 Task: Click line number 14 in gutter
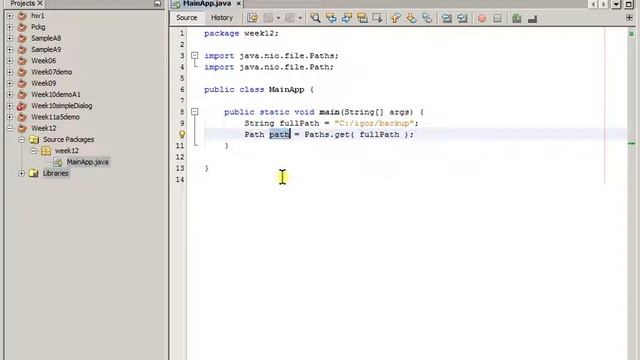[180, 180]
